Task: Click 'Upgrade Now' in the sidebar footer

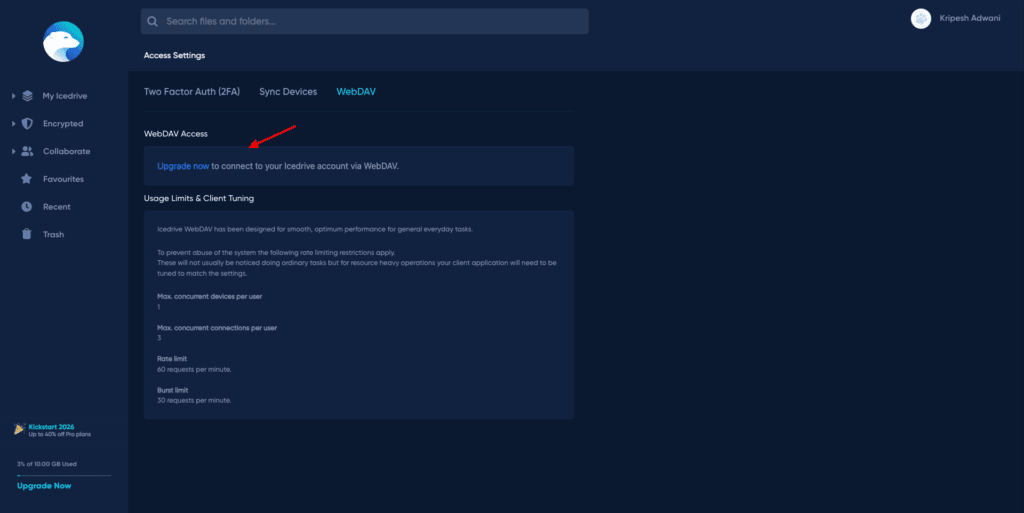Action: click(44, 486)
